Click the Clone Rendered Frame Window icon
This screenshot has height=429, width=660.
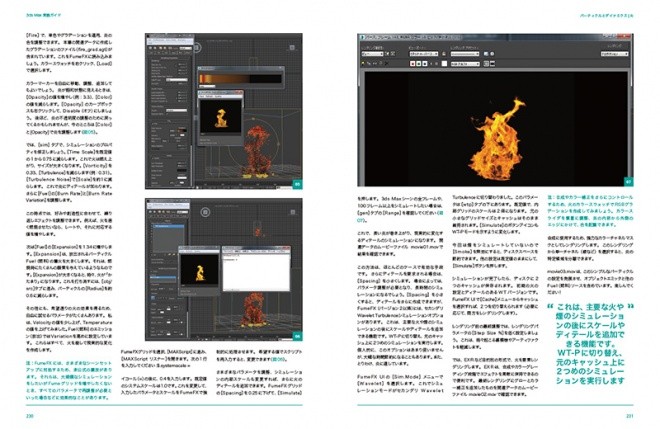[x=375, y=64]
